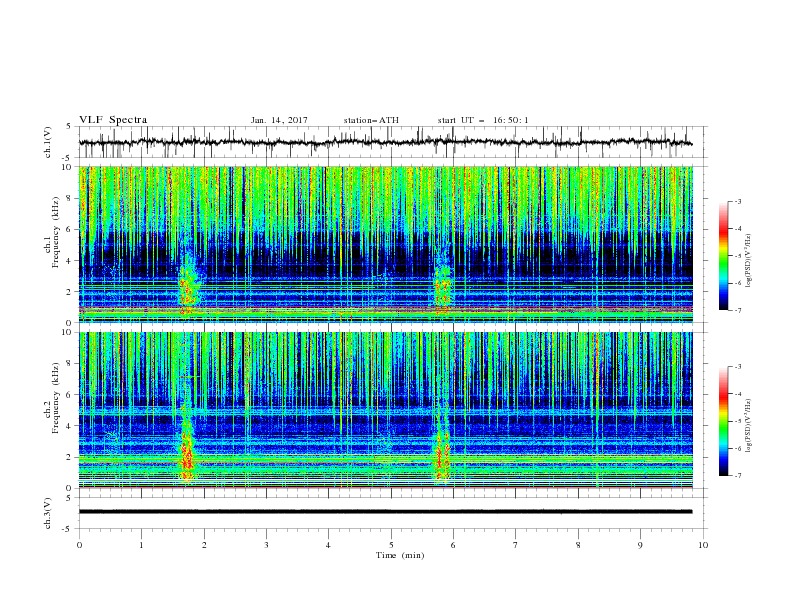Image resolution: width=792 pixels, height=612 pixels.
Task: Click the time axis tick label "1"
Action: (141, 545)
